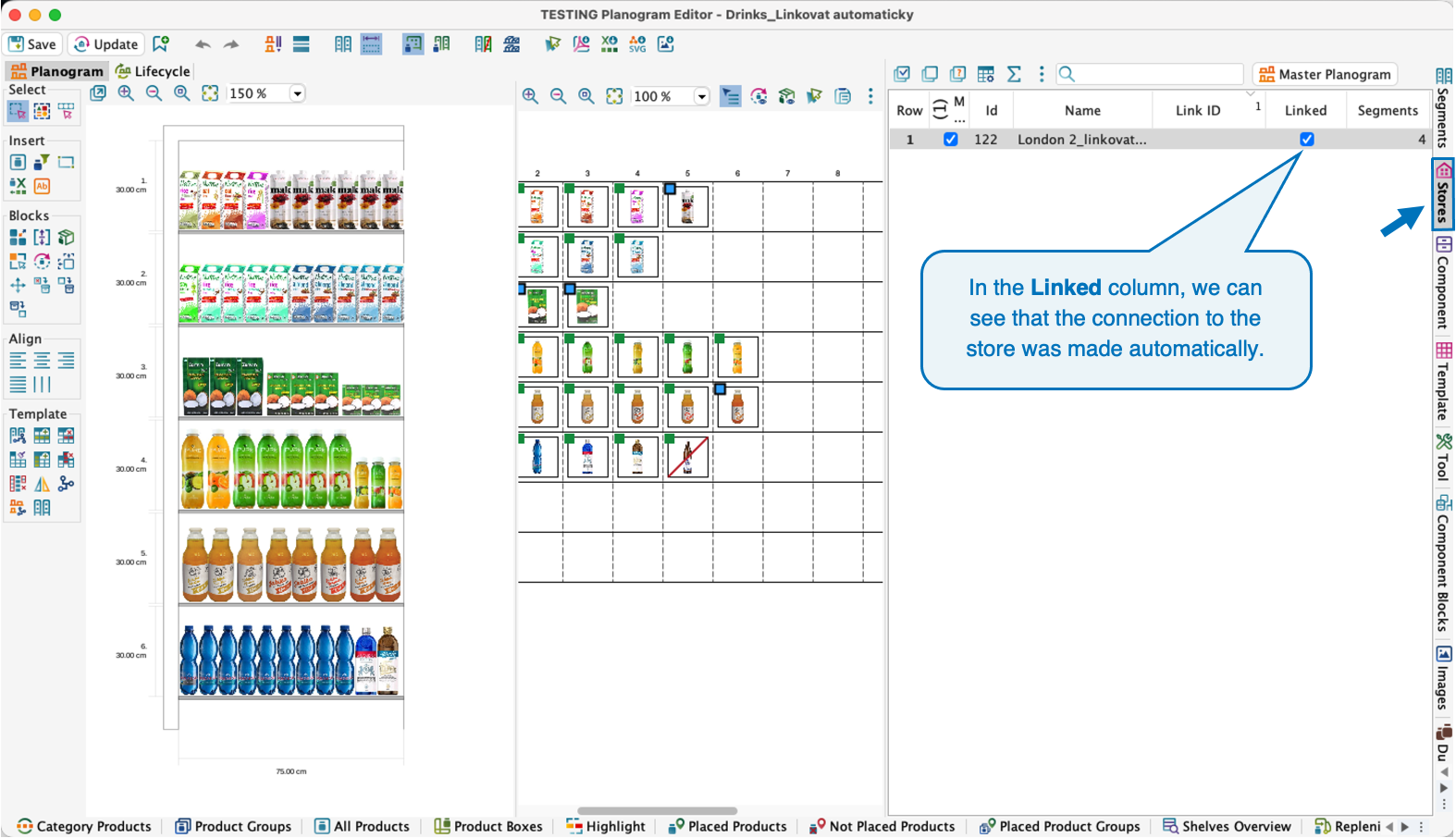The image size is (1456, 838).
Task: Open stores table column settings
Action: click(x=986, y=74)
